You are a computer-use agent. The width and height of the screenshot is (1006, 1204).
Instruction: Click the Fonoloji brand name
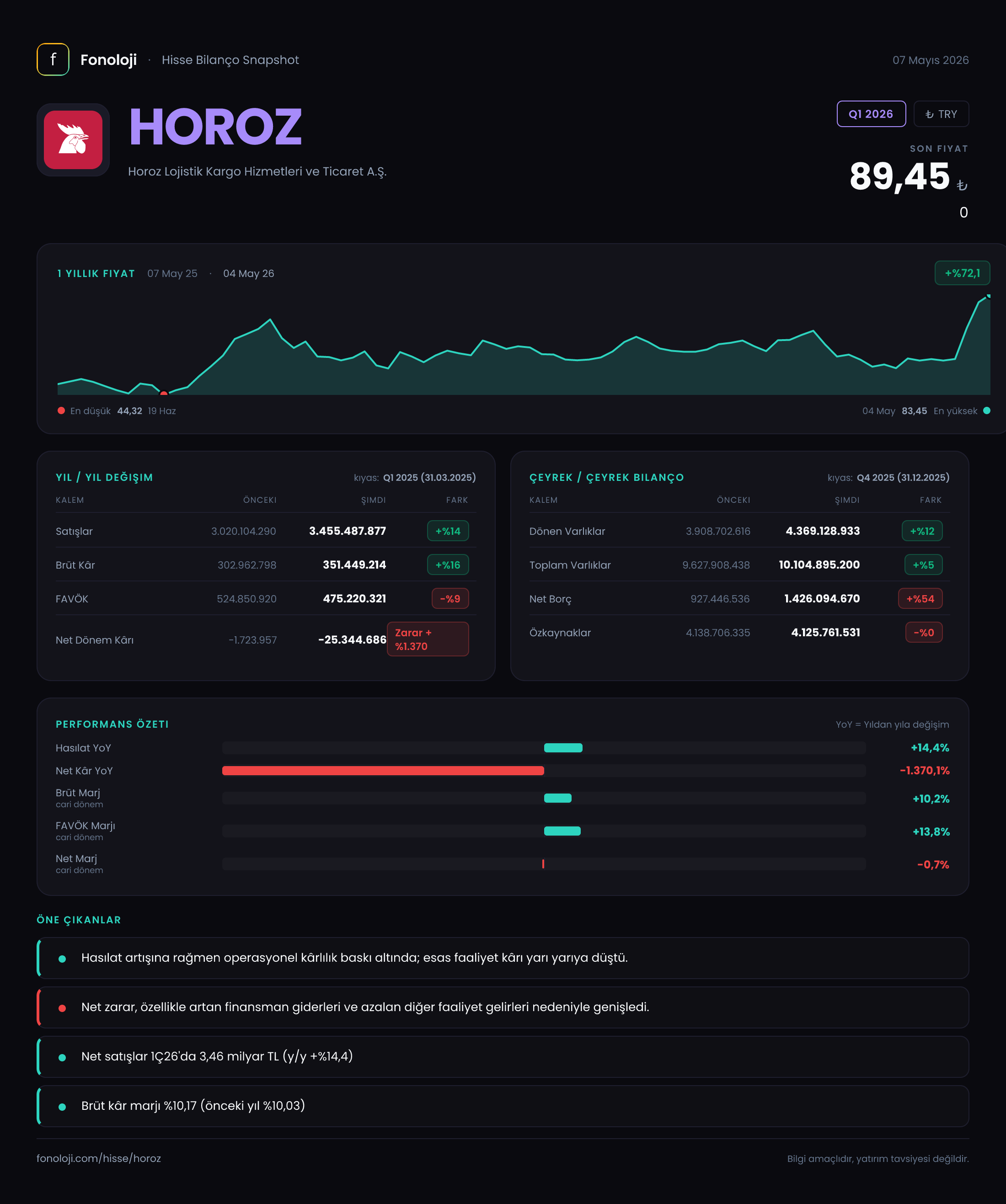108,59
